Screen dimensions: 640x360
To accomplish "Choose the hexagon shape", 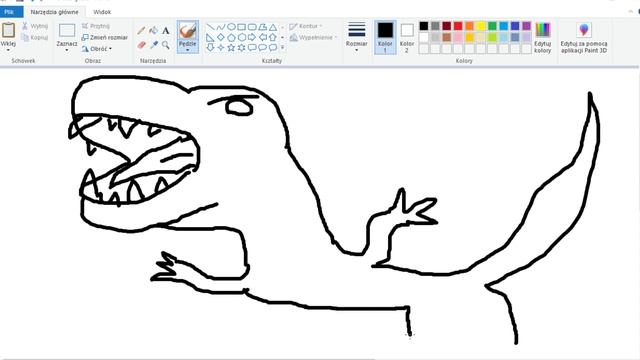I will tap(242, 38).
